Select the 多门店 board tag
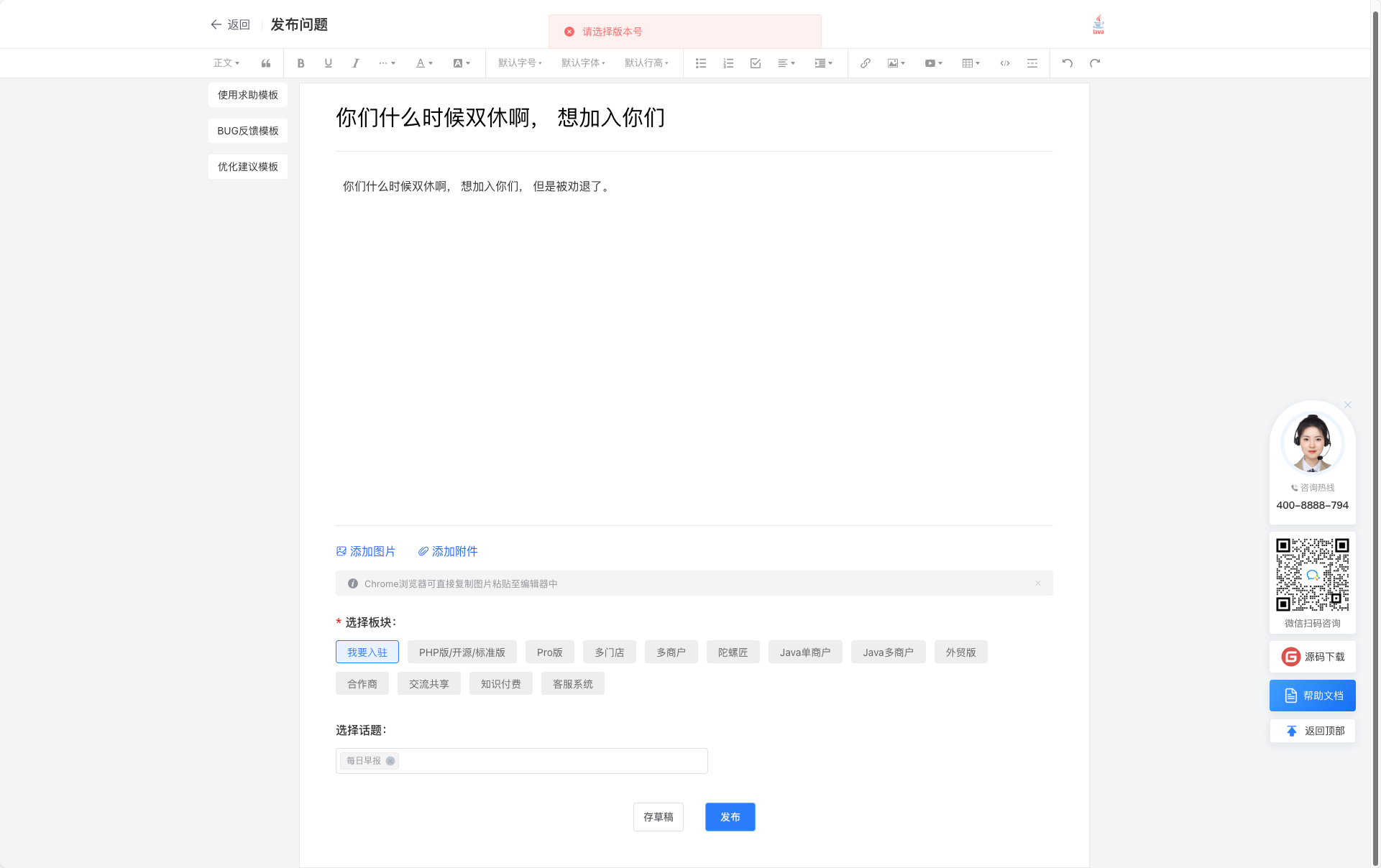 [x=610, y=652]
